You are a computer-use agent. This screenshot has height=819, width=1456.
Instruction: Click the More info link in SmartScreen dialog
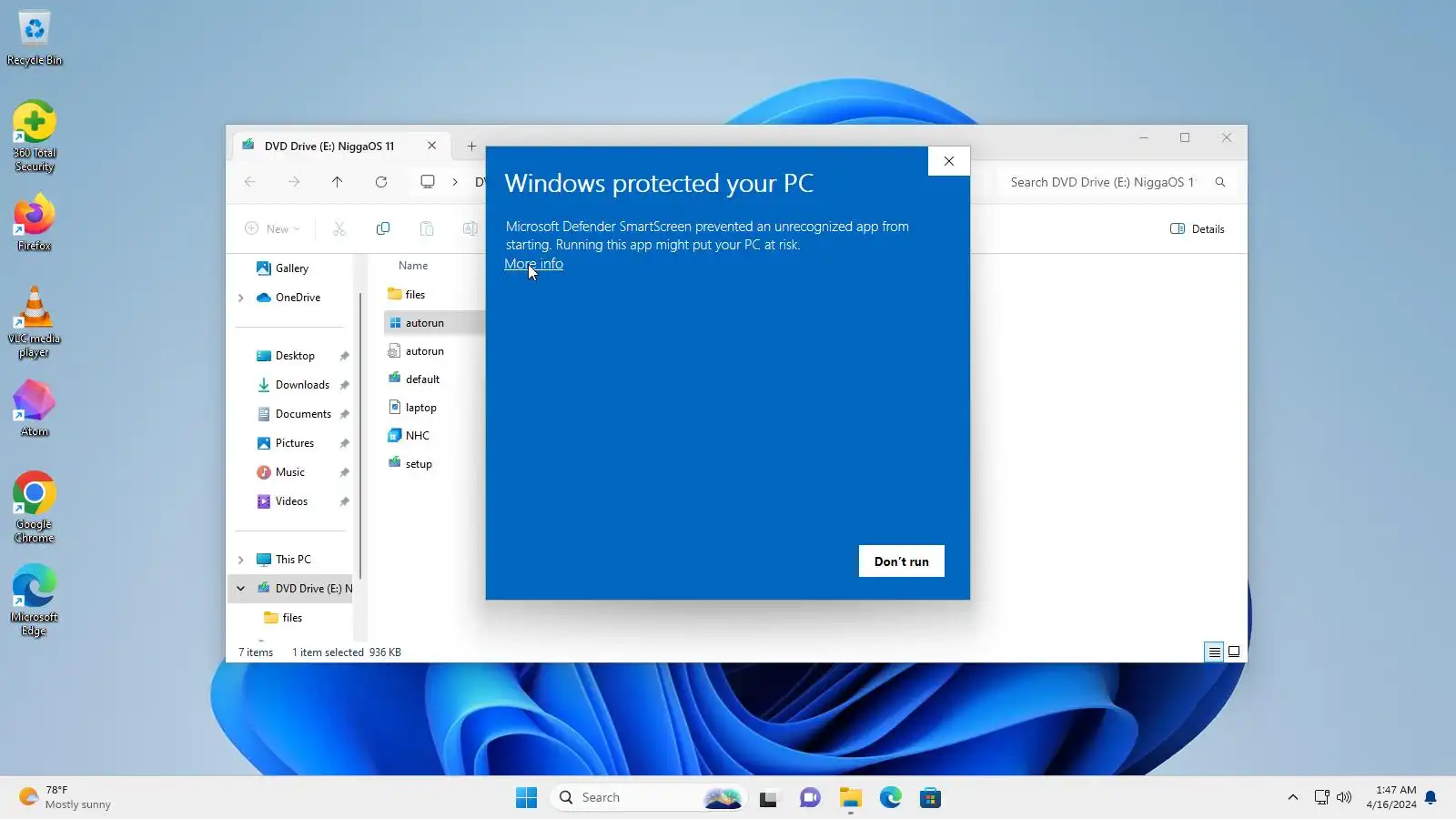[534, 264]
